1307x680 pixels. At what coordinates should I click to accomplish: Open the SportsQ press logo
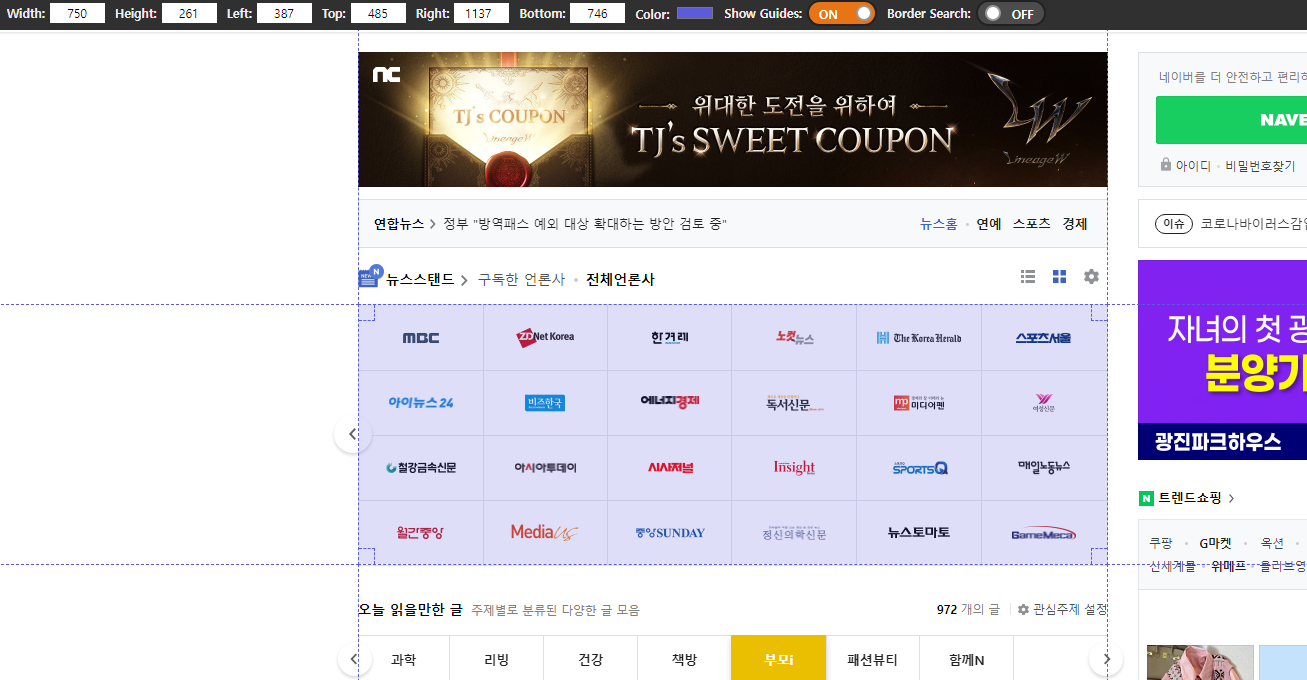[x=919, y=468]
